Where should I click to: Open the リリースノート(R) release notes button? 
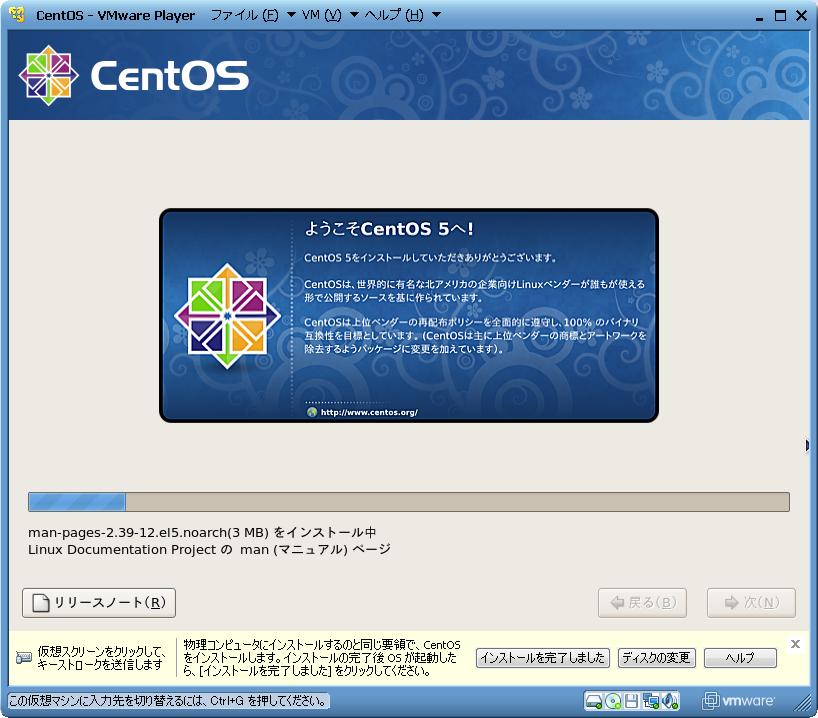pos(99,603)
